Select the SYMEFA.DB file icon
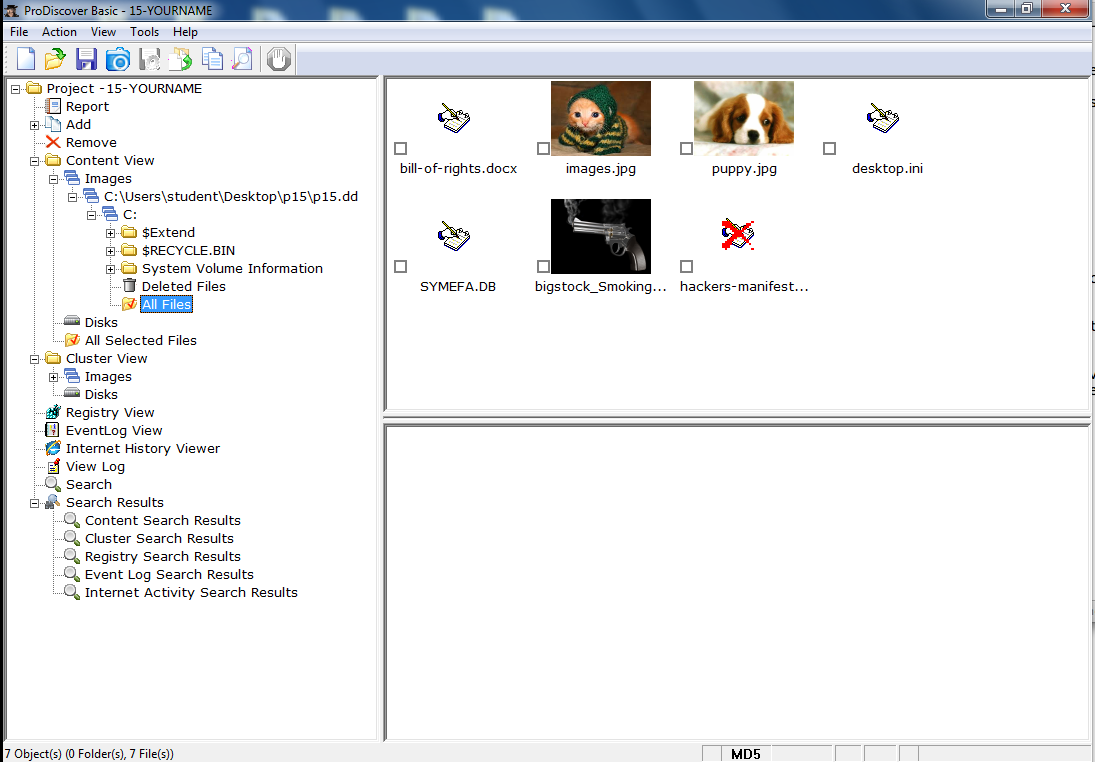 point(454,236)
